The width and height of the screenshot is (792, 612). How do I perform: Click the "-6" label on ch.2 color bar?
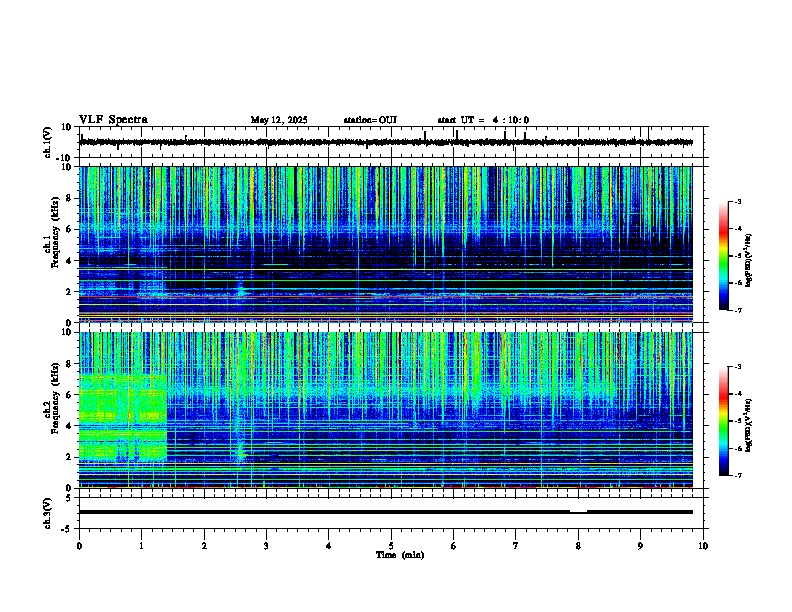738,448
